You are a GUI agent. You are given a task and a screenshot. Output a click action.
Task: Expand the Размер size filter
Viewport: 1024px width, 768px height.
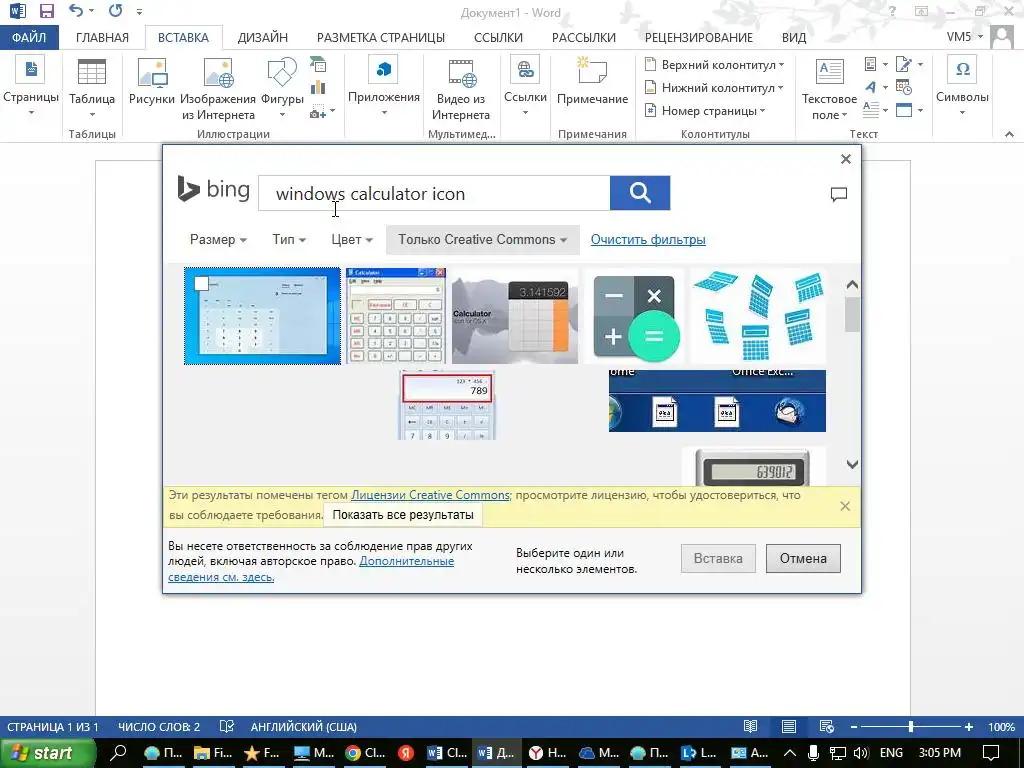[218, 240]
